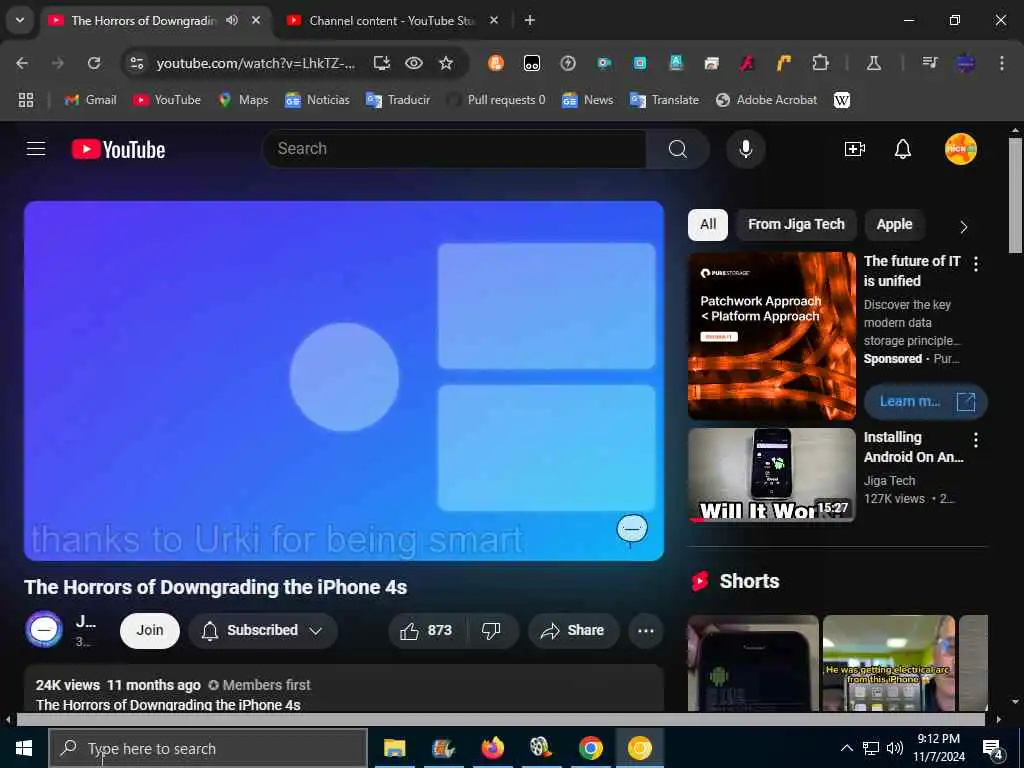Expand the Subscribed notification dropdown
The height and width of the screenshot is (768, 1024).
pos(263,630)
